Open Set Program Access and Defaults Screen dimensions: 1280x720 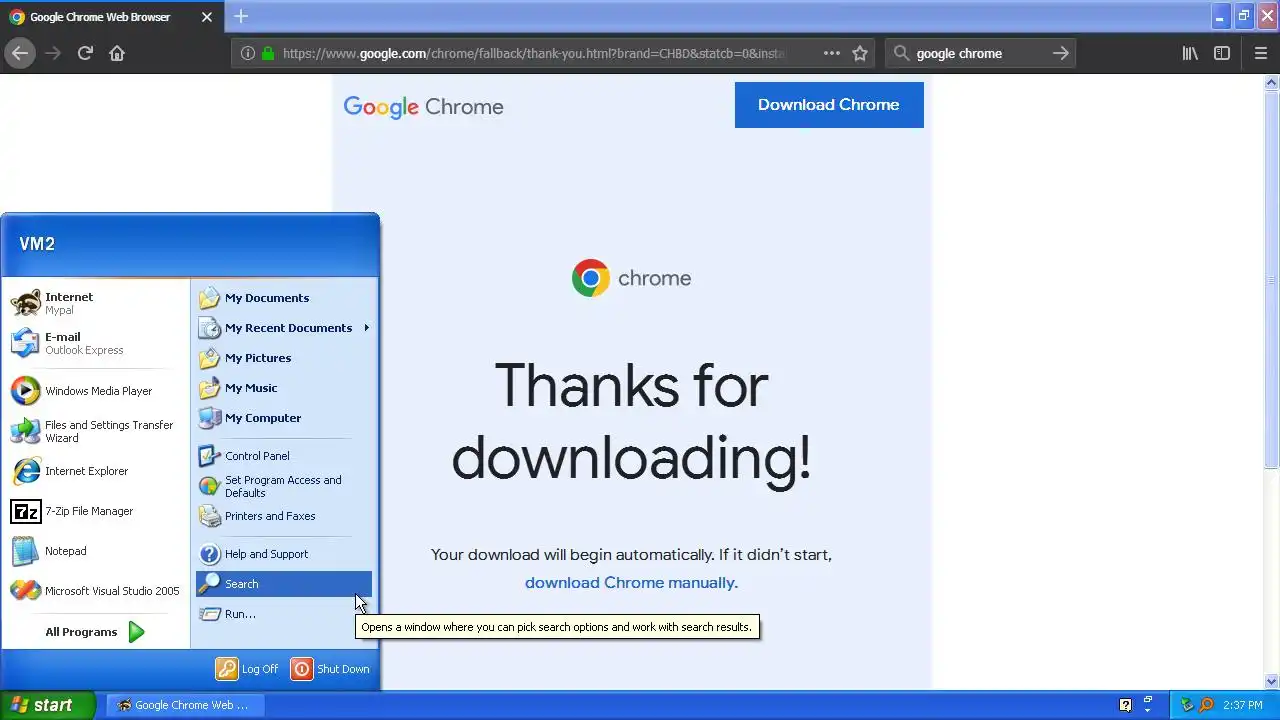coord(284,486)
